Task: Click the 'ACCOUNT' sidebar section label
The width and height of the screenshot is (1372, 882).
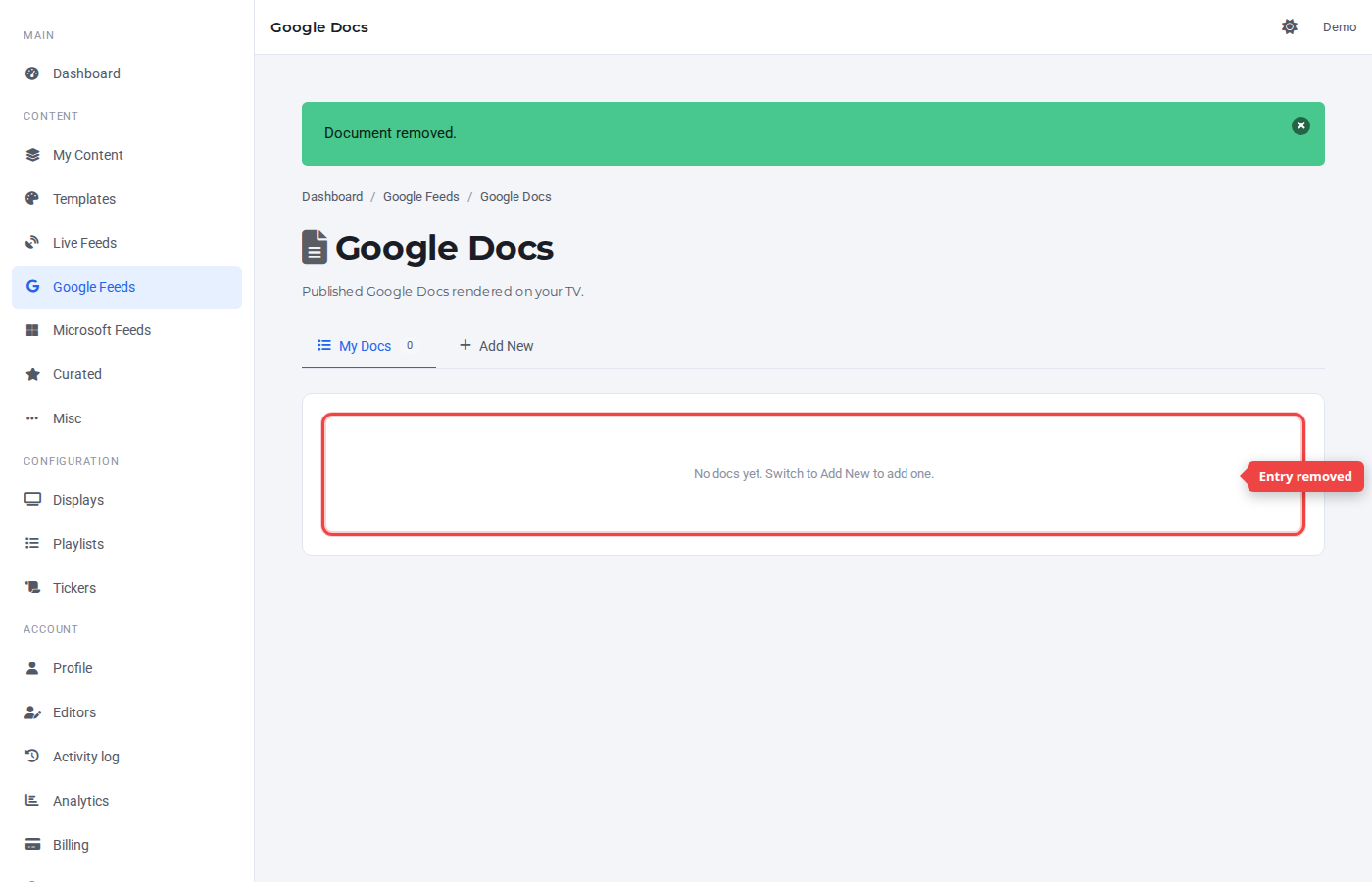Action: pos(51,629)
